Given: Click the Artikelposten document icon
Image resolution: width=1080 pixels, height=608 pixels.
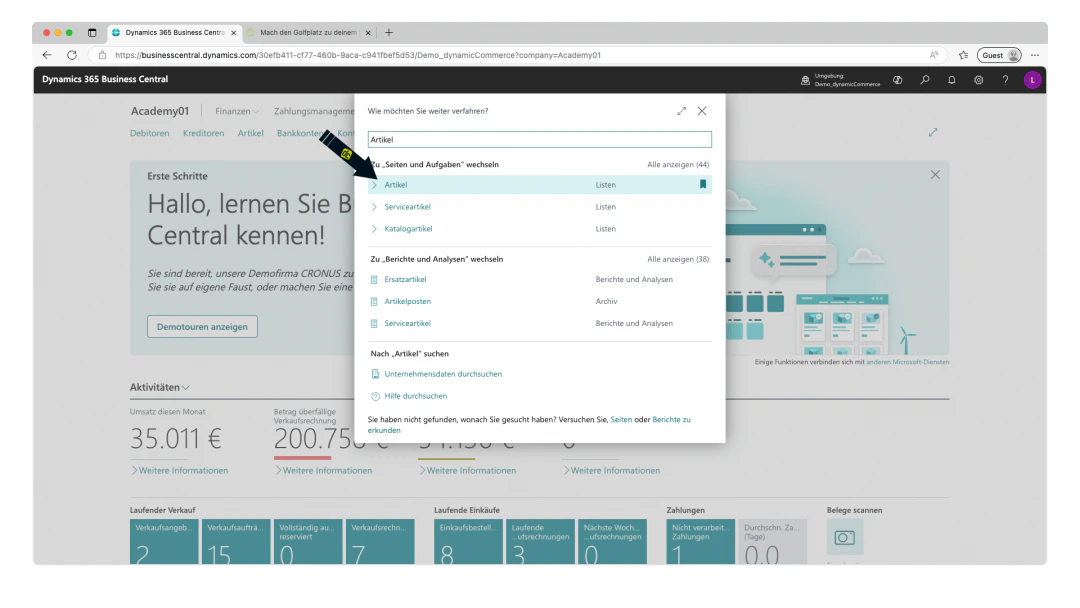Looking at the screenshot, I should click(x=374, y=302).
